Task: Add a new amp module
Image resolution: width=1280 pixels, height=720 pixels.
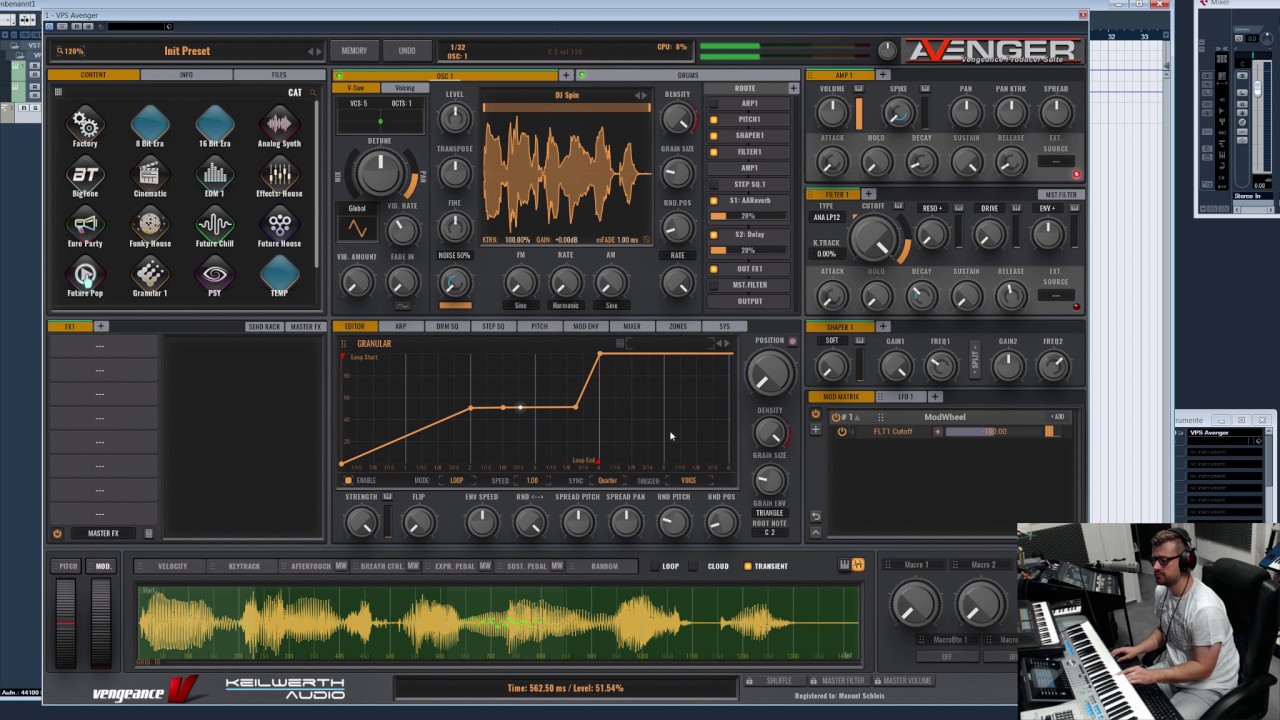Action: tap(883, 75)
